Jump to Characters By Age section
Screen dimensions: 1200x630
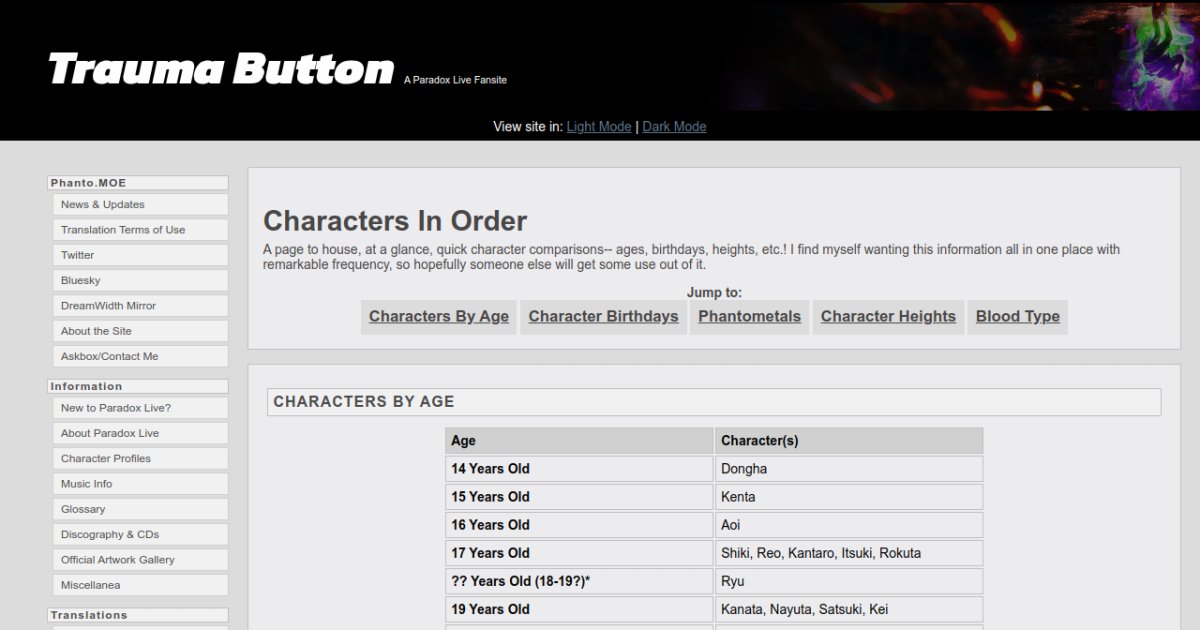(438, 316)
